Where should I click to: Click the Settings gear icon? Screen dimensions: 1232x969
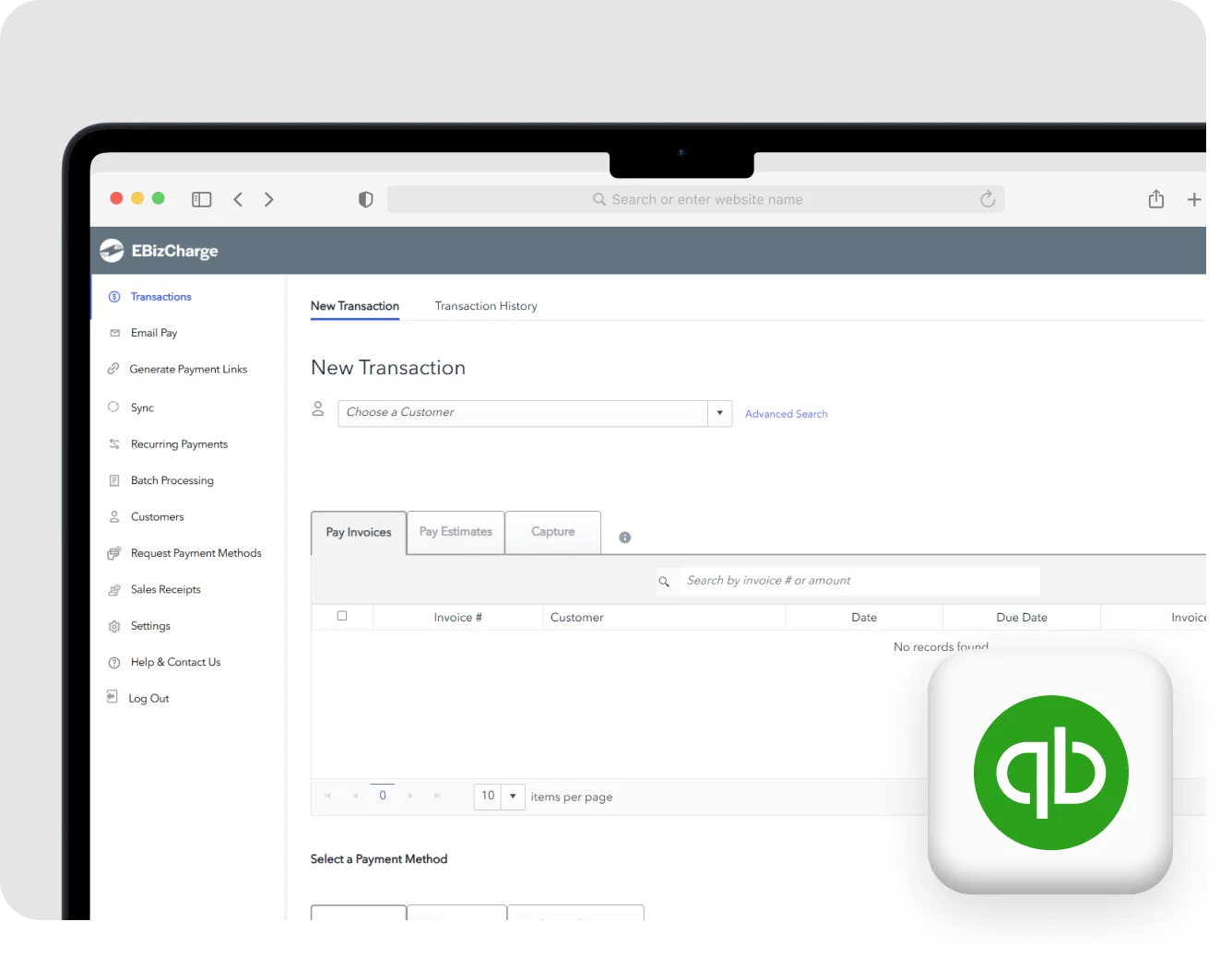(114, 626)
